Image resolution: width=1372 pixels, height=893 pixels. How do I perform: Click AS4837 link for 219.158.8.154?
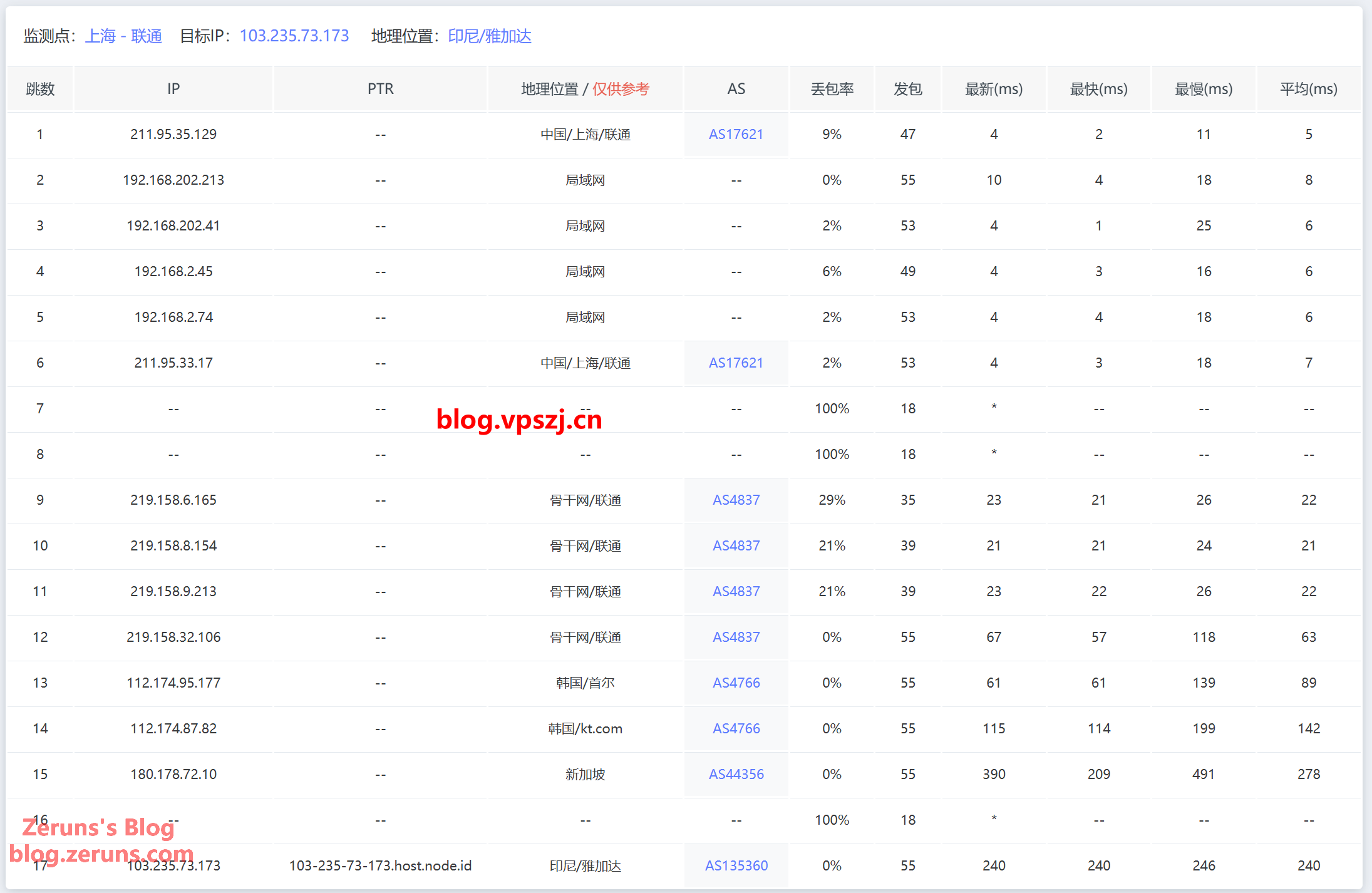[x=736, y=545]
